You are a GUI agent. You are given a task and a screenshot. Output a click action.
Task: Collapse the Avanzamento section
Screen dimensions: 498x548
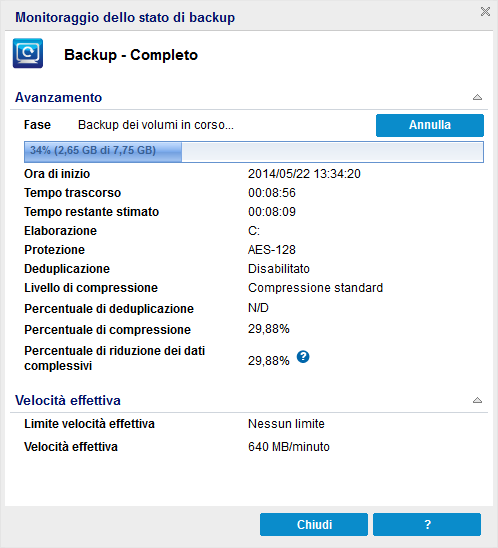pos(477,97)
